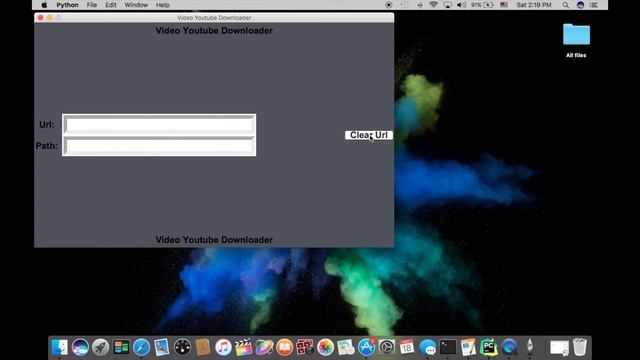Focus the Path input field
The width and height of the screenshot is (640, 360).
click(x=159, y=146)
